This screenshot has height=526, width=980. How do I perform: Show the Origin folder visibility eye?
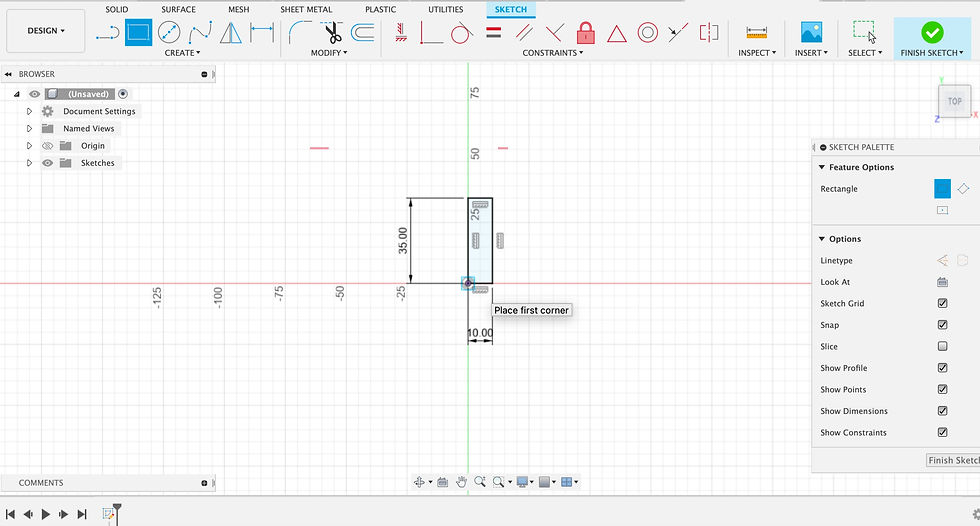click(48, 146)
